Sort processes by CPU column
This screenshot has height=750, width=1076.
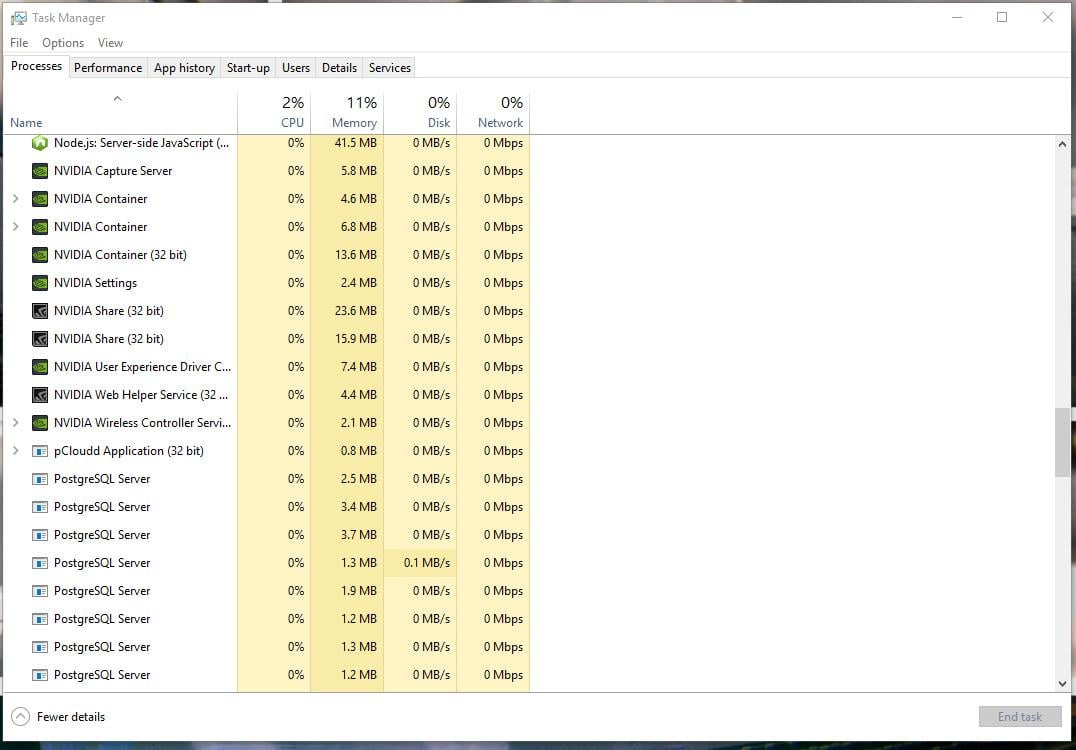click(274, 113)
